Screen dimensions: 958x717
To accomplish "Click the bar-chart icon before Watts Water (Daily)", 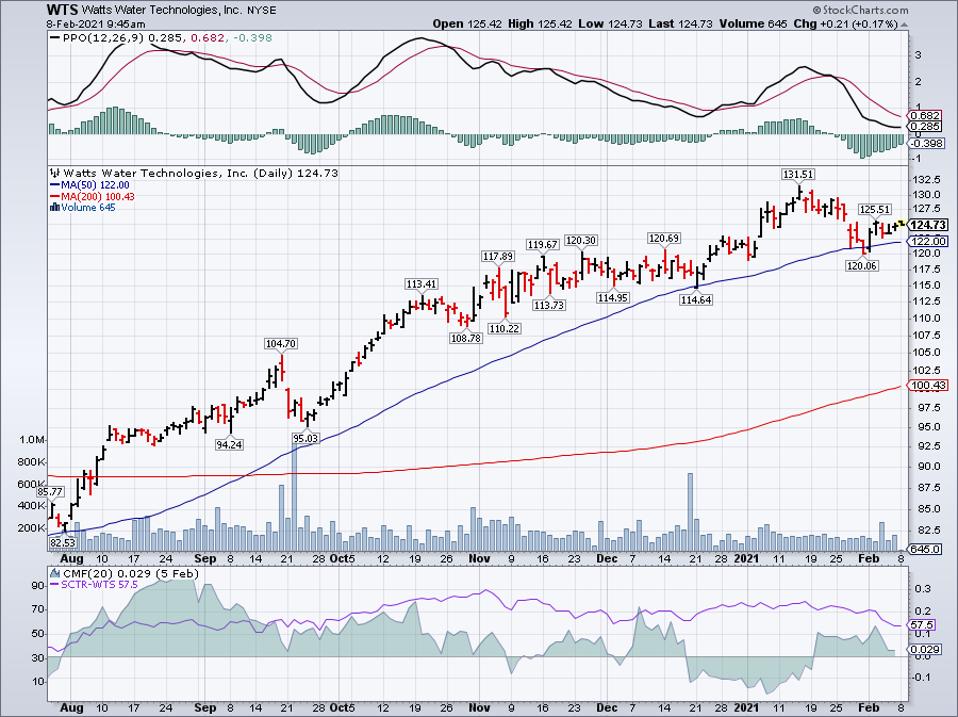I will point(56,173).
